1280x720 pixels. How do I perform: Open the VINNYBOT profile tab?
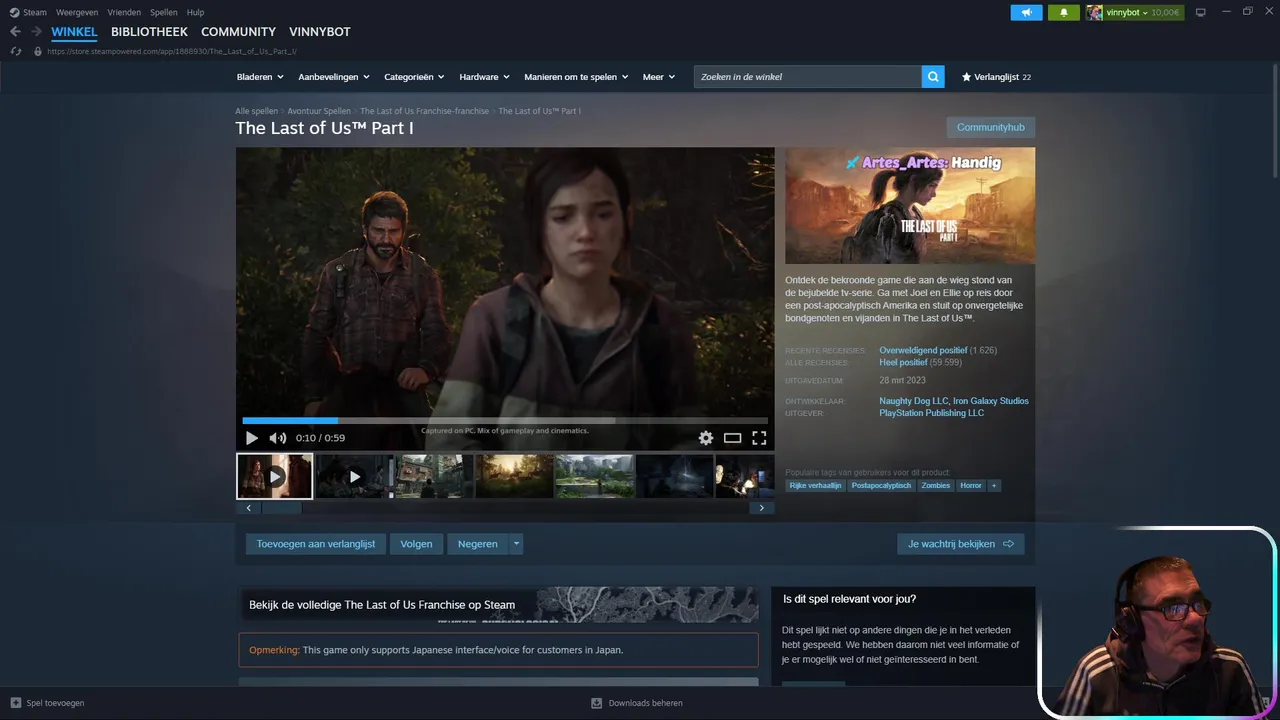pos(320,32)
